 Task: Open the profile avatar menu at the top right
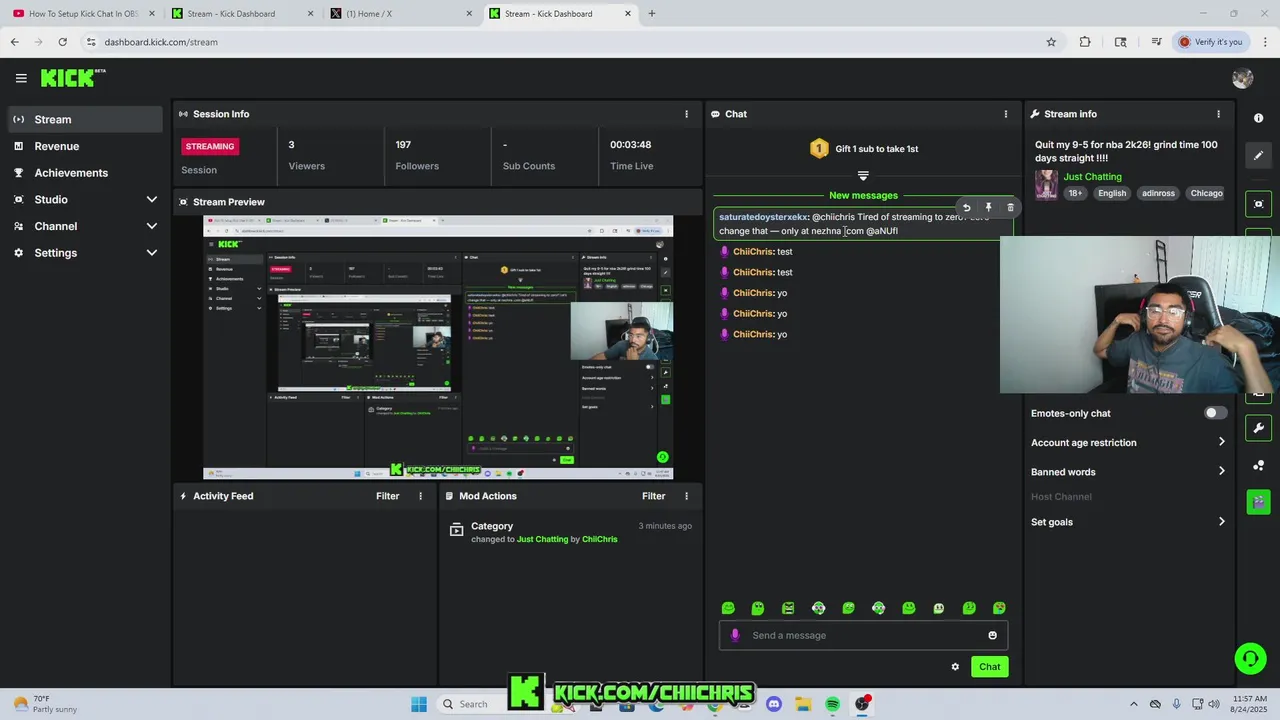pyautogui.click(x=1243, y=78)
